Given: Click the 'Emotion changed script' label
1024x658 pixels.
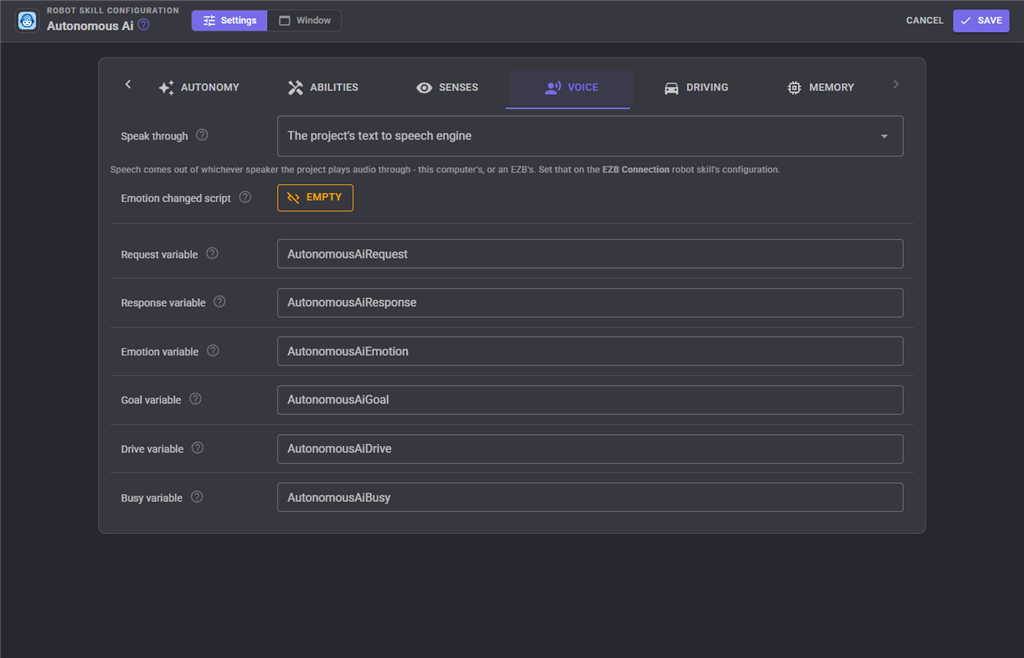Looking at the screenshot, I should coord(176,198).
